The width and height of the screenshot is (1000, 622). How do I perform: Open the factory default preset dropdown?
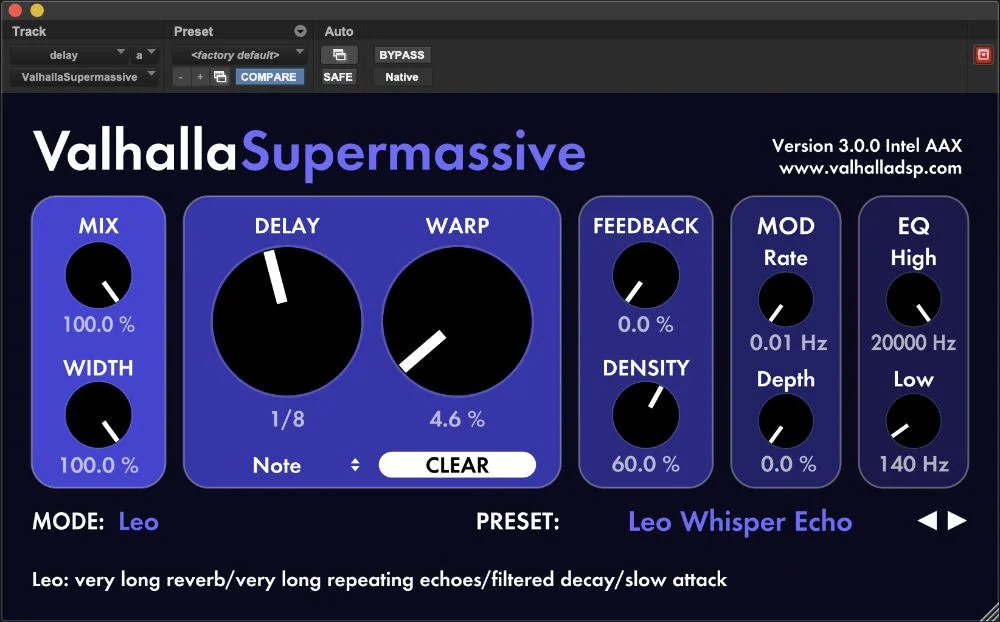pyautogui.click(x=239, y=55)
